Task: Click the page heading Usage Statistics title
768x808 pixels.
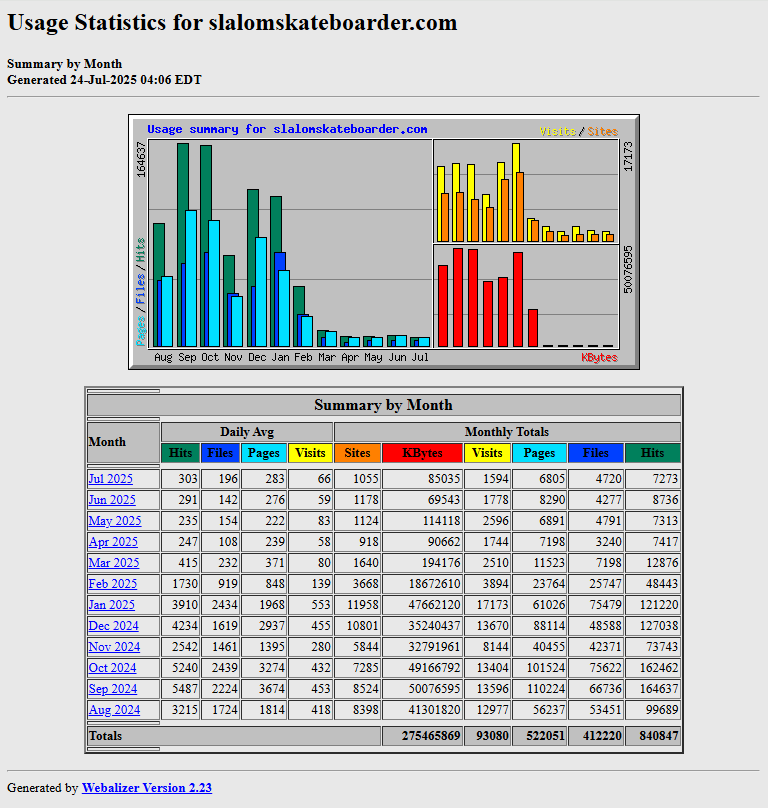Action: pyautogui.click(x=232, y=23)
